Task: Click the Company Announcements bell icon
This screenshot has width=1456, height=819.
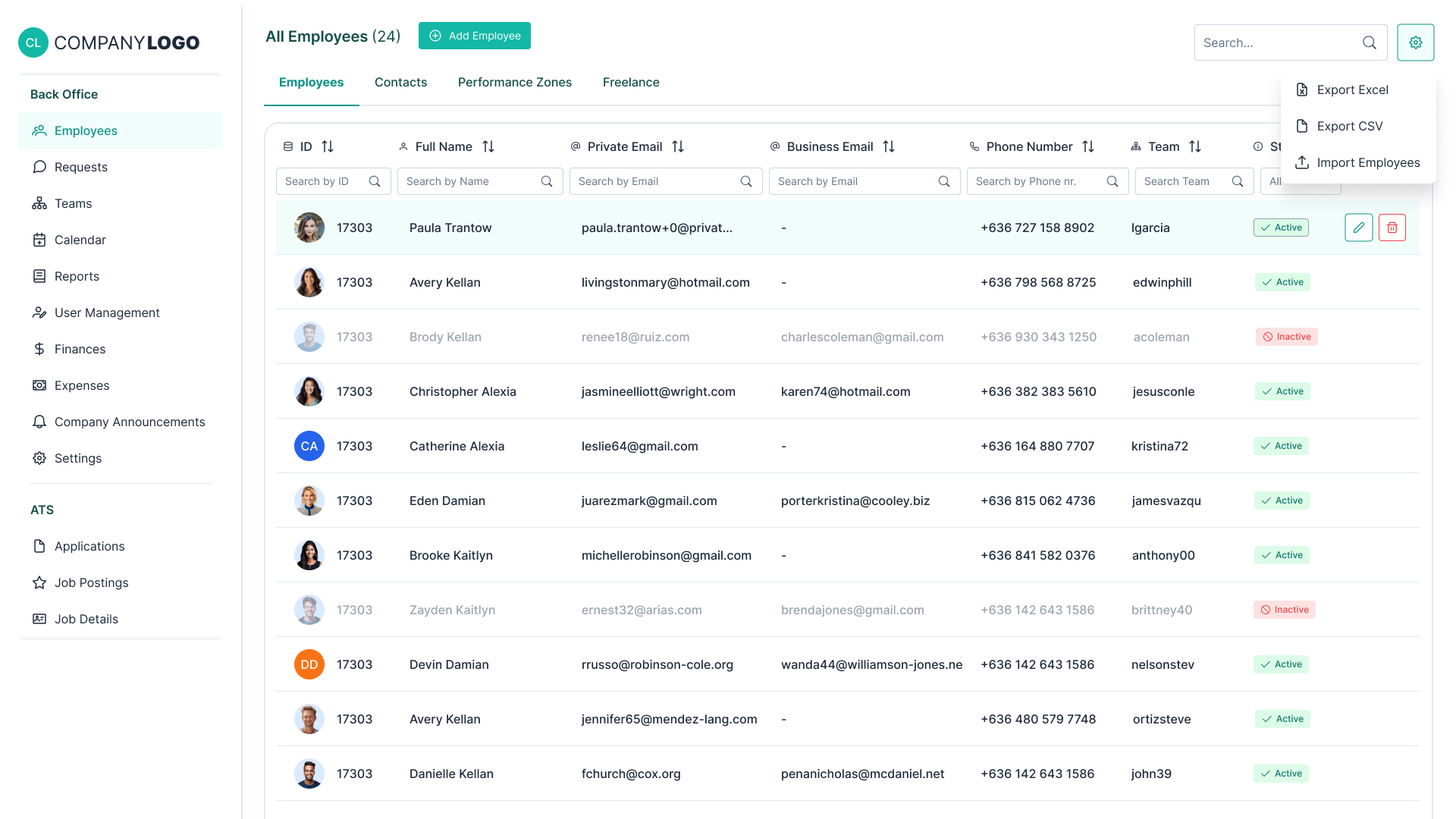Action: tap(39, 422)
